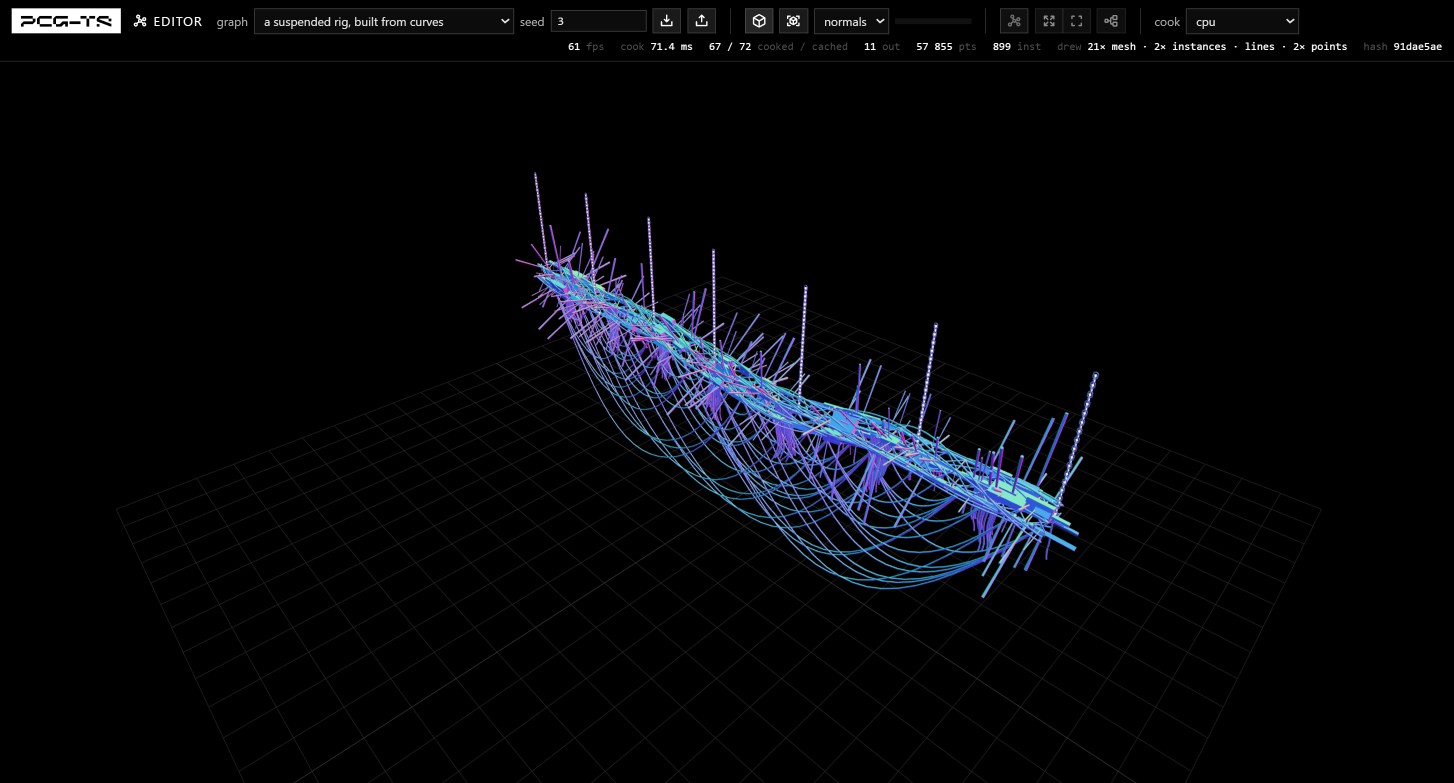Viewport: 1454px width, 783px height.
Task: Toggle the 3D cube view button
Action: 759,21
